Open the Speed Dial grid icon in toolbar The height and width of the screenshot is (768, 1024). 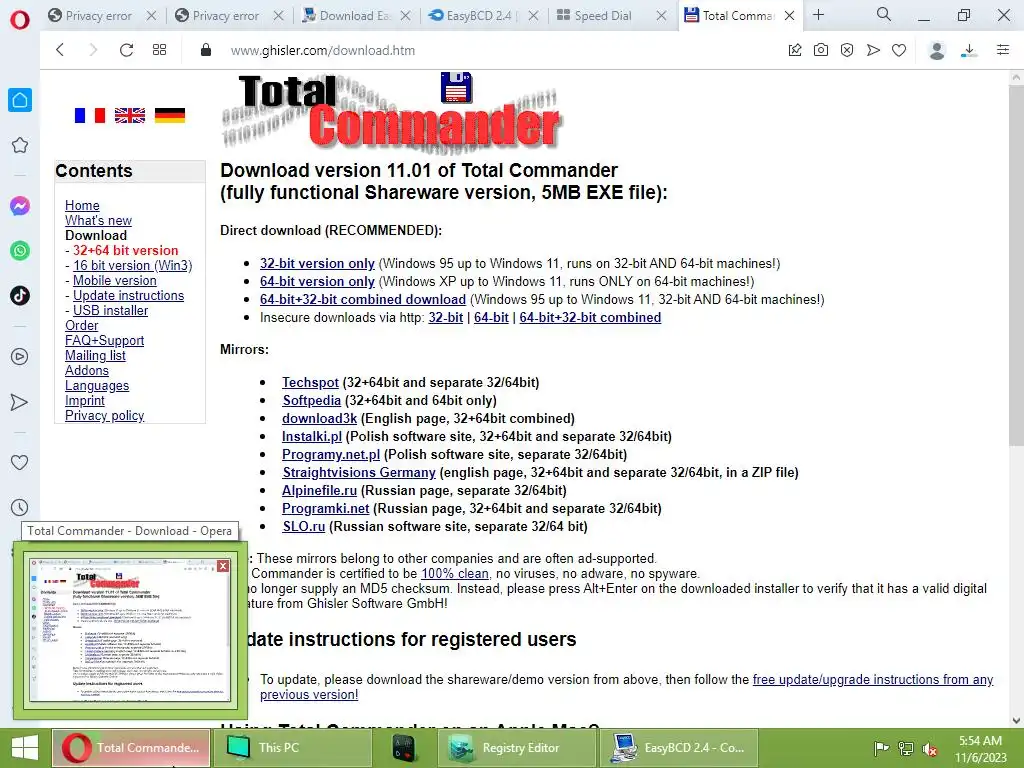coord(159,50)
